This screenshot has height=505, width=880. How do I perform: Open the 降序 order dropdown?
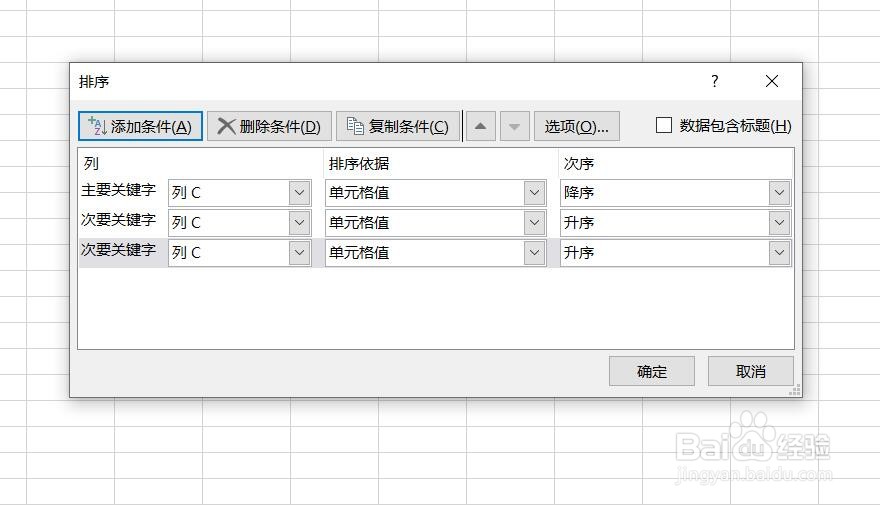(779, 193)
